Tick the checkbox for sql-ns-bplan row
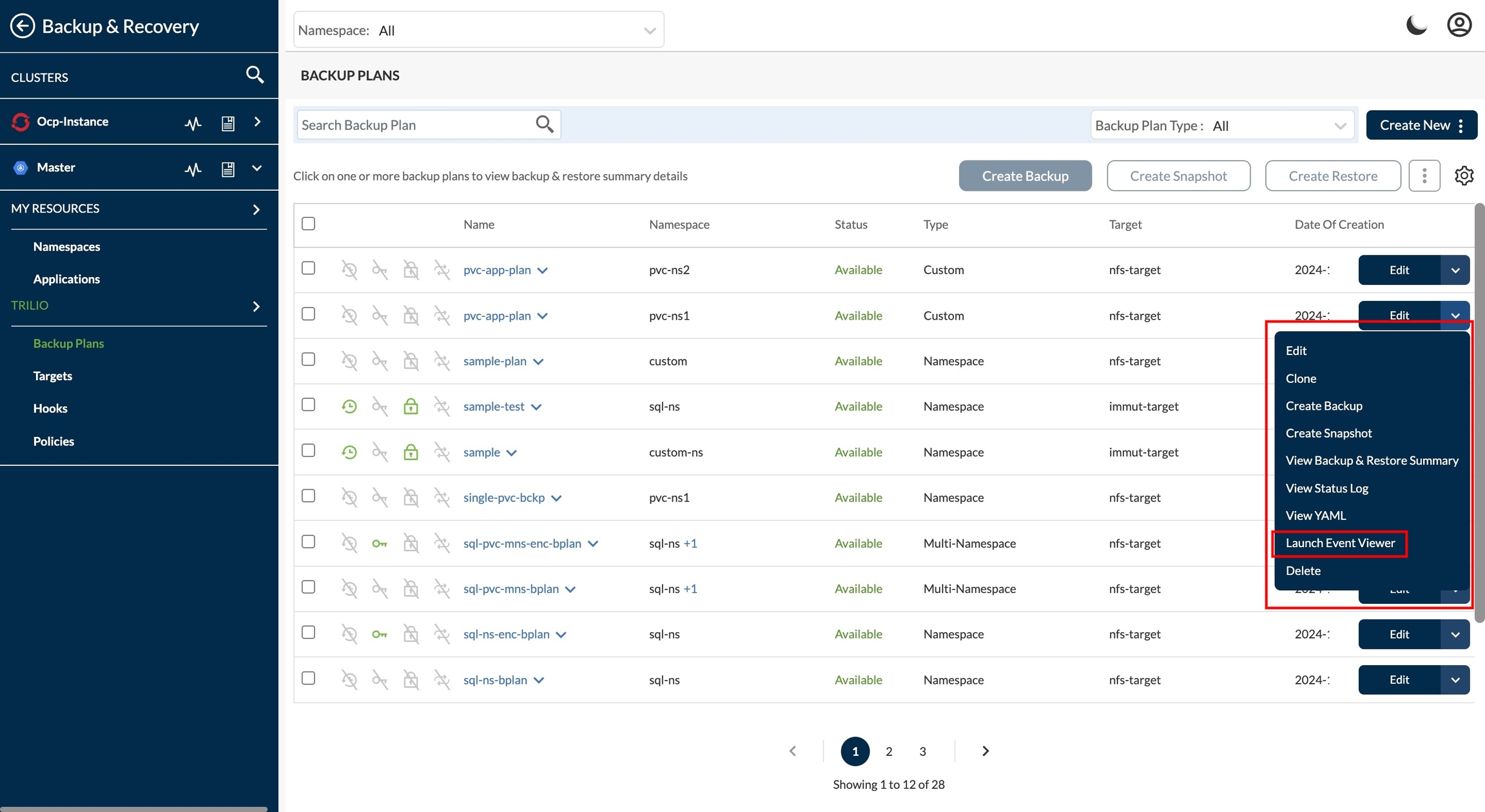The height and width of the screenshot is (812, 1485). (x=309, y=679)
